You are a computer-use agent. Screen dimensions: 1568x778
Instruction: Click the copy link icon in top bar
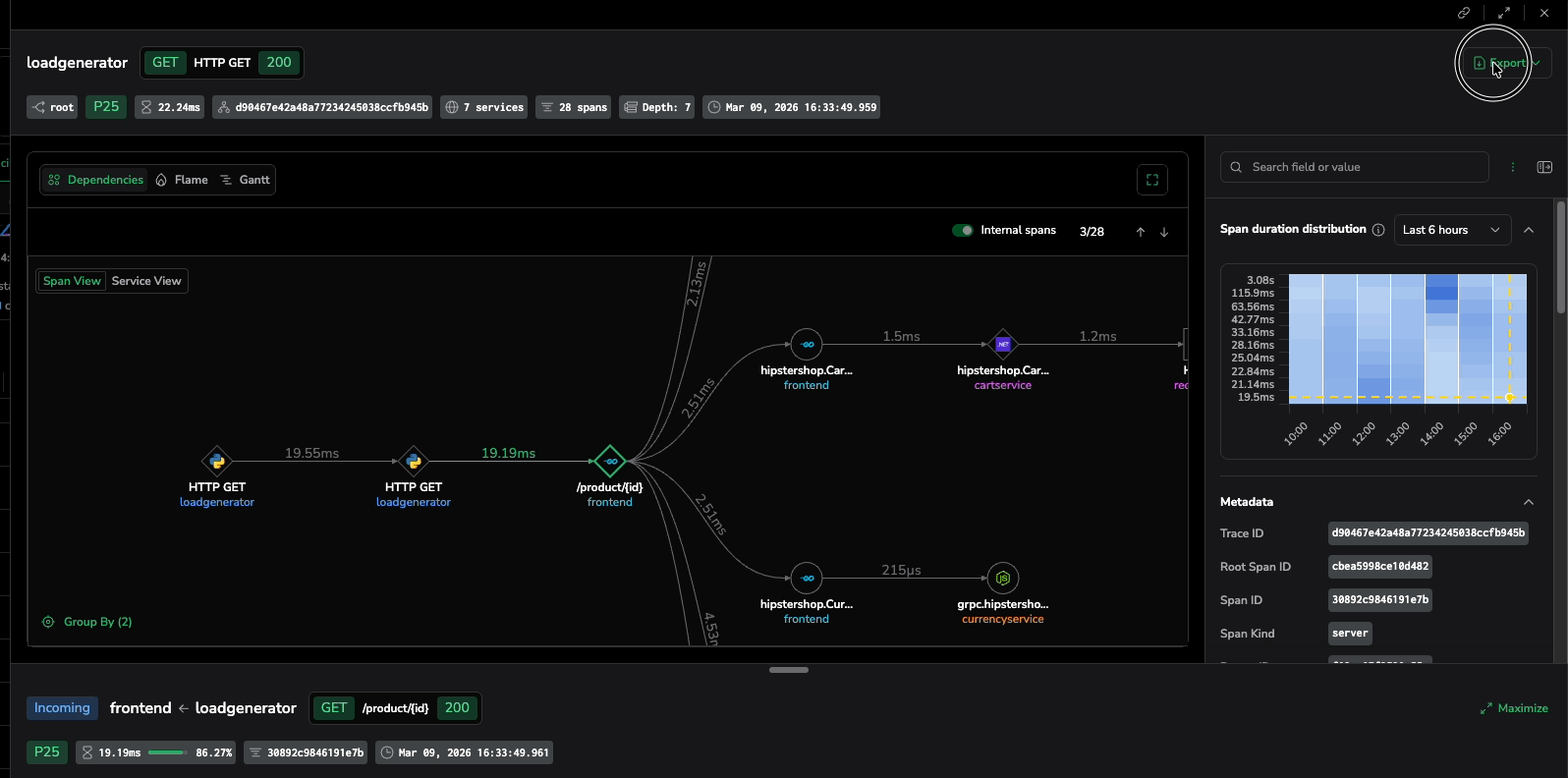(1463, 13)
